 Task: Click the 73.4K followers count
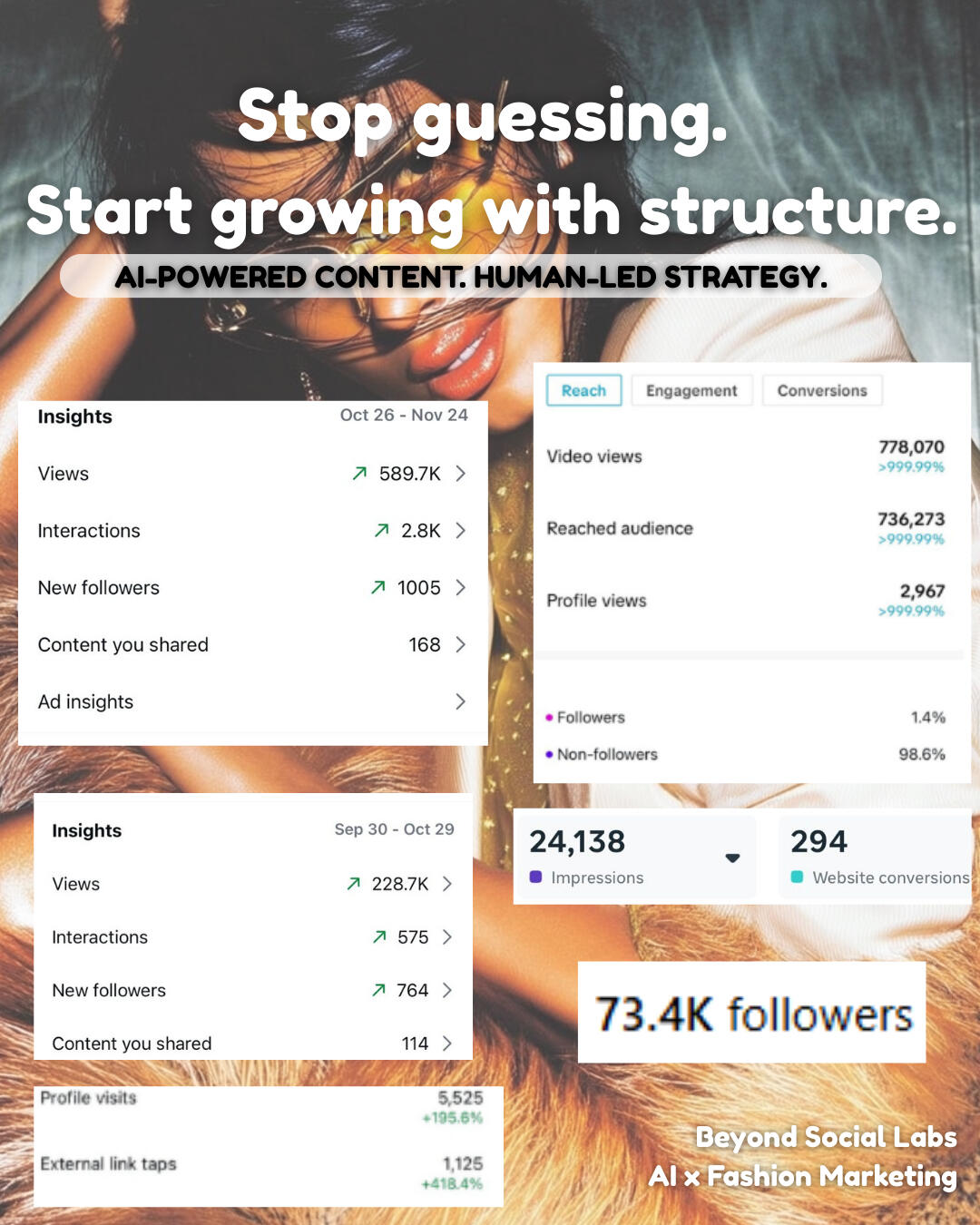tap(753, 1014)
